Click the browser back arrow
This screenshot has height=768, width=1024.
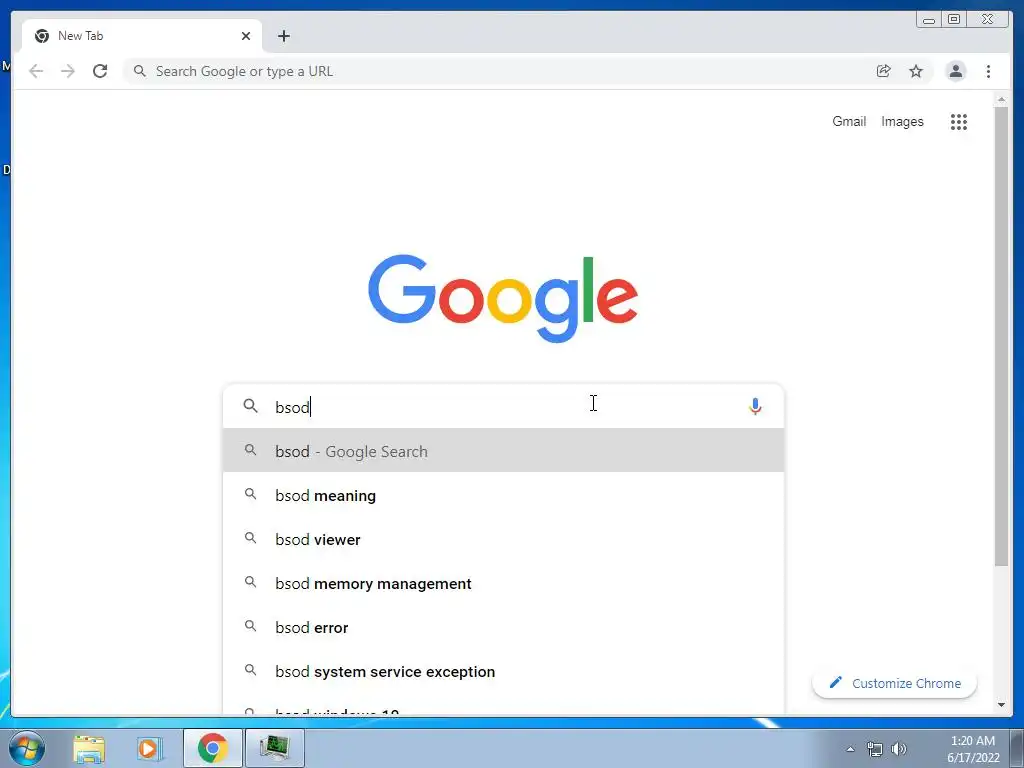(36, 71)
